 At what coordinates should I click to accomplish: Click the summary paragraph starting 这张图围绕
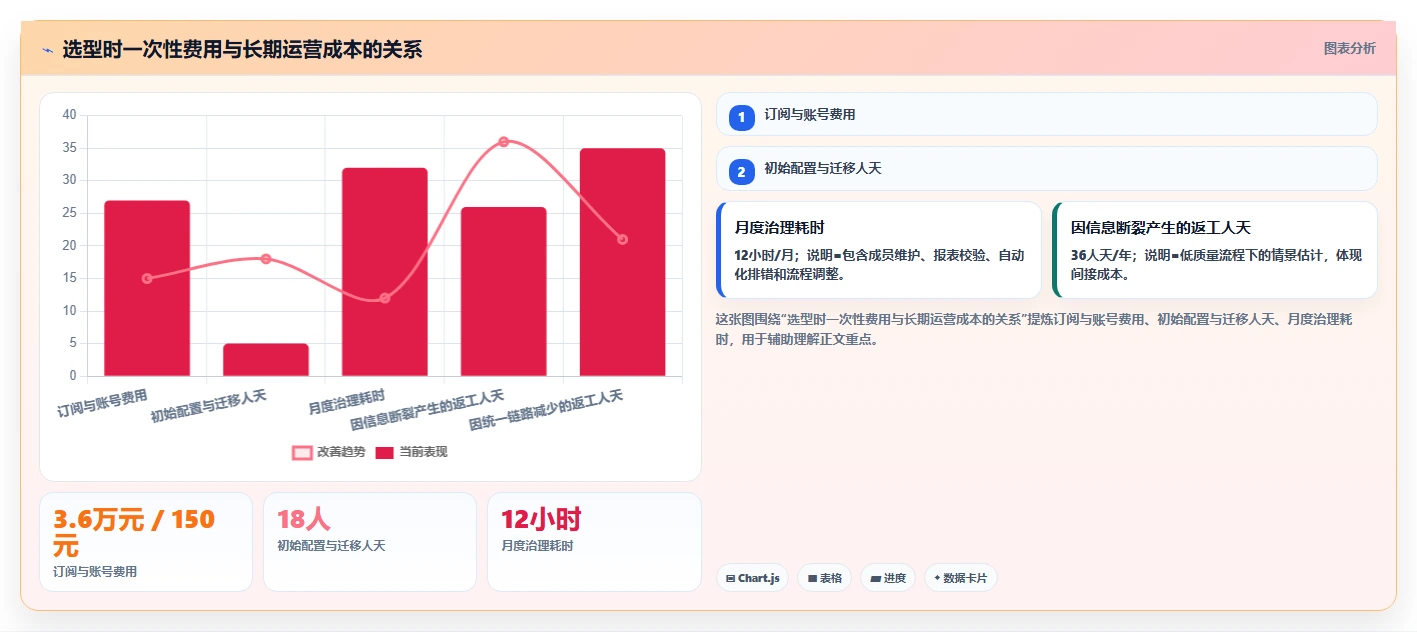1034,329
